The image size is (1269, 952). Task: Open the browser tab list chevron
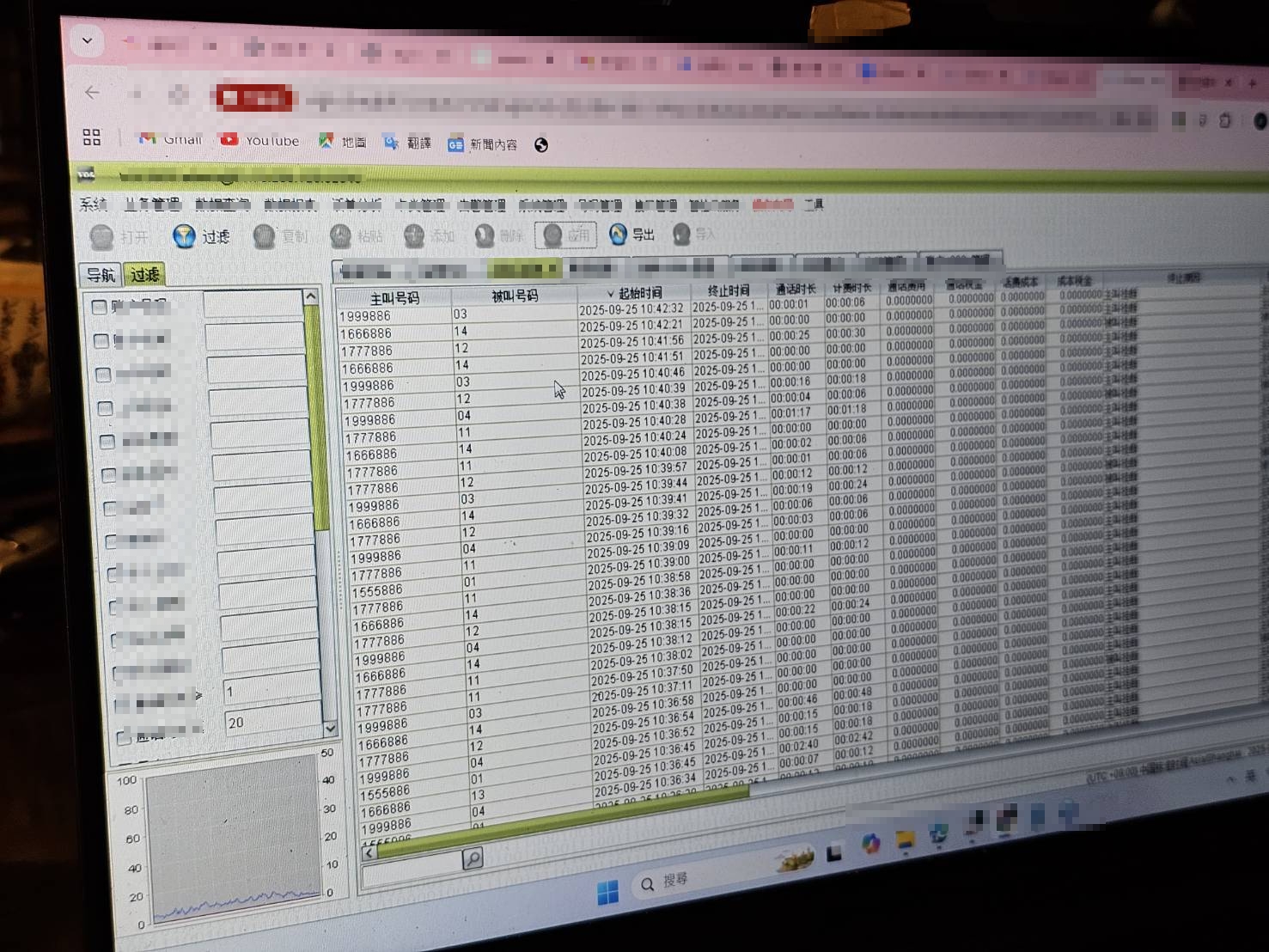87,40
